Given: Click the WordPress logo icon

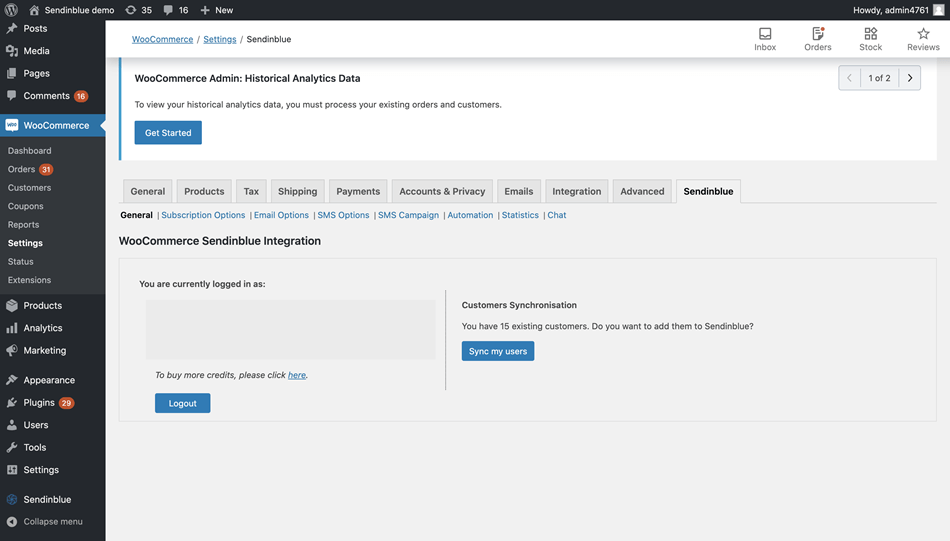Looking at the screenshot, I should point(11,10).
